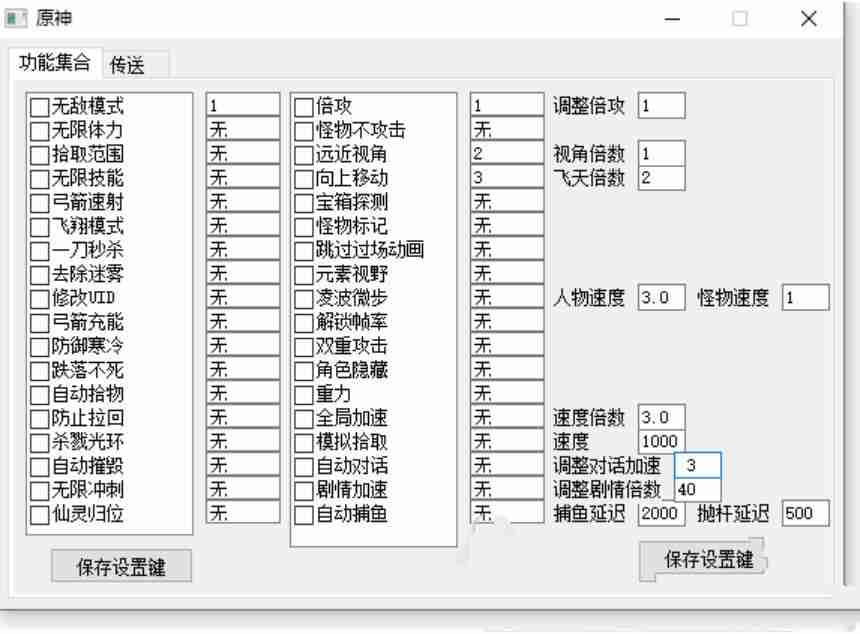Toggle 防御寒冷 checkbox
This screenshot has height=634, width=860.
point(39,347)
